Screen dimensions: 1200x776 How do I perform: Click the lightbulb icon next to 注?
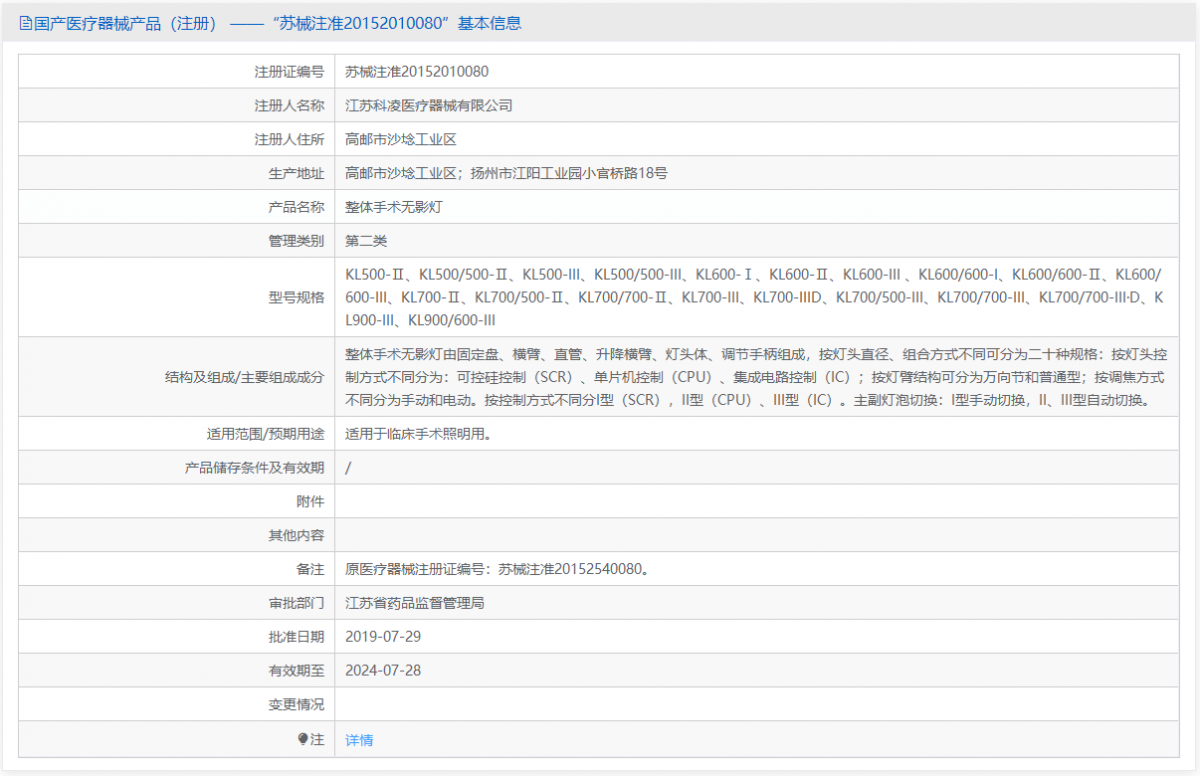tap(303, 739)
